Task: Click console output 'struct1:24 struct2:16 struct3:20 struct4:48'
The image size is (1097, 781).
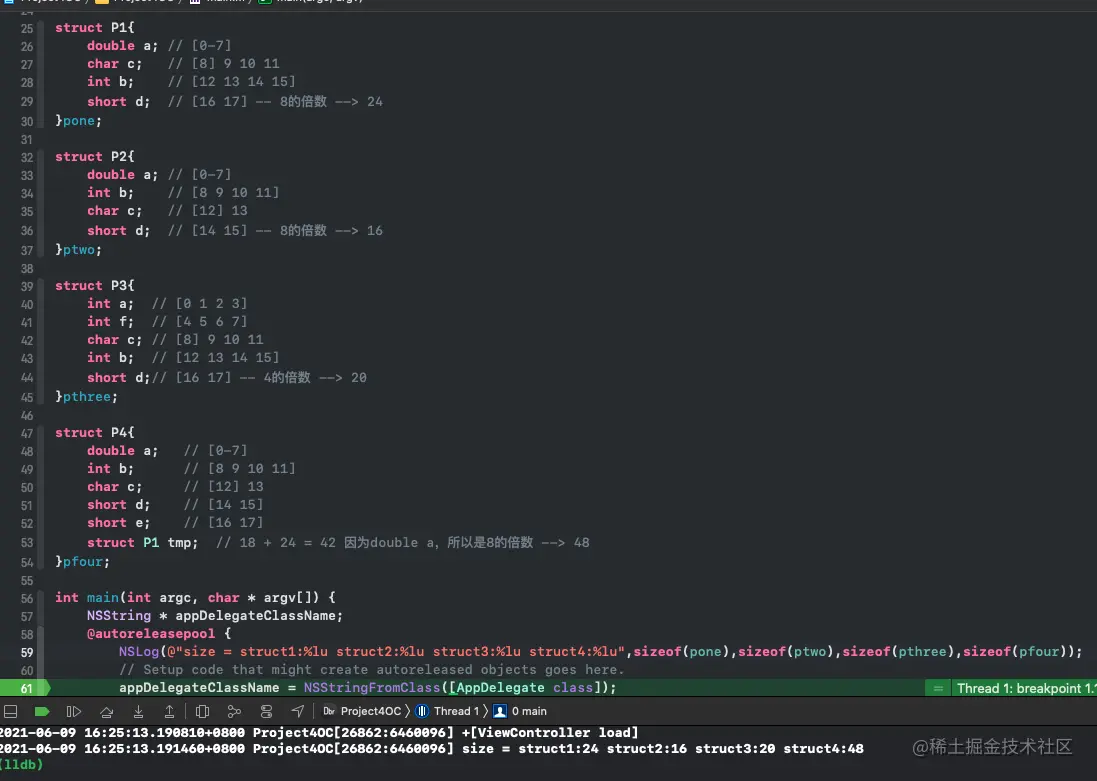Action: (x=691, y=749)
